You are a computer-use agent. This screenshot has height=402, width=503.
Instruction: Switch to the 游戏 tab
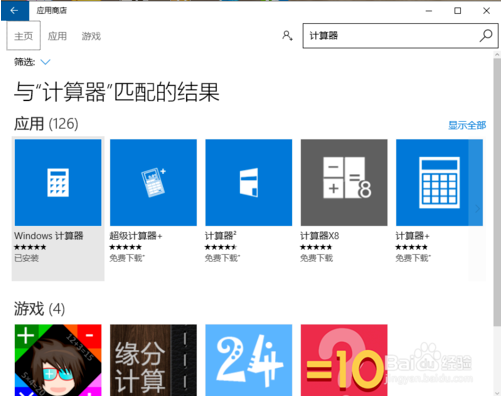[91, 36]
